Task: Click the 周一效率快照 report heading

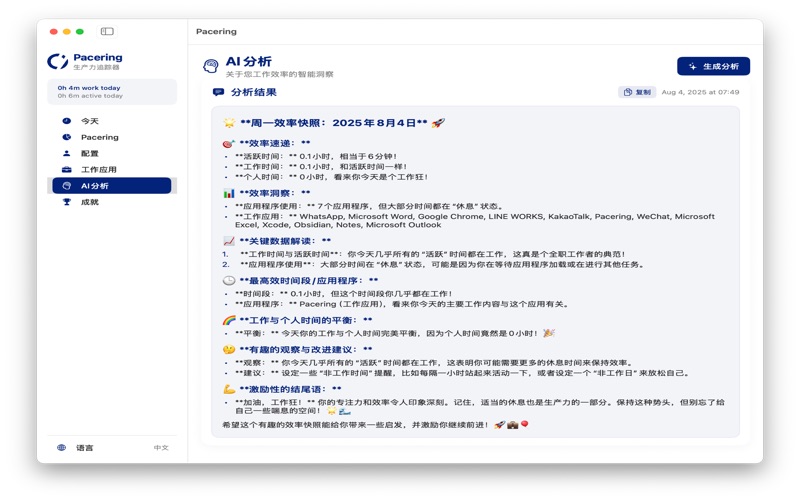Action: coord(333,123)
